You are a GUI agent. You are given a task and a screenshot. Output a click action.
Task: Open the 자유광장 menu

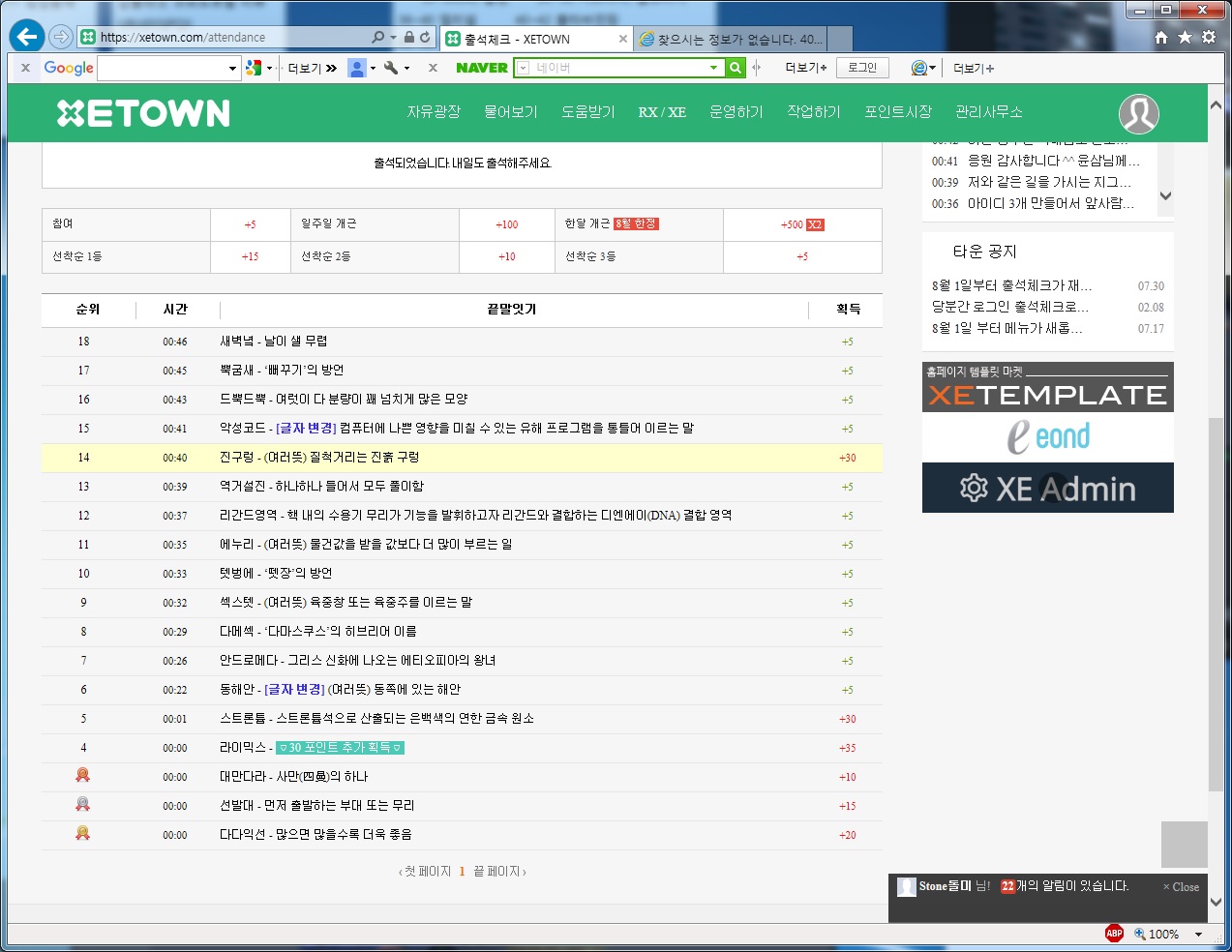click(x=434, y=112)
